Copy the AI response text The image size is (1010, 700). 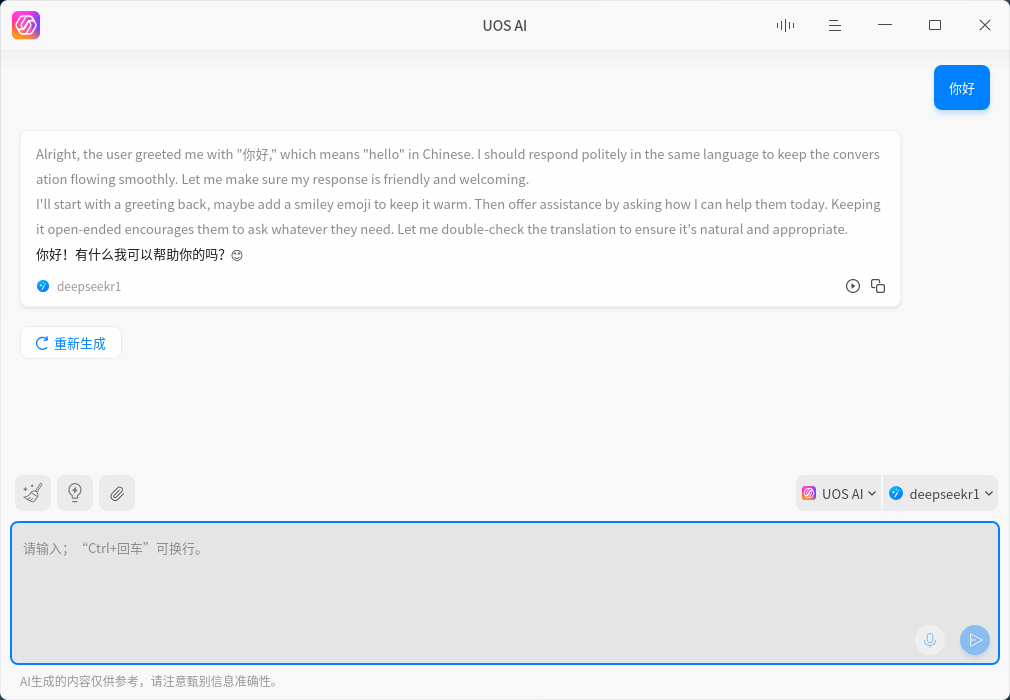coord(878,286)
